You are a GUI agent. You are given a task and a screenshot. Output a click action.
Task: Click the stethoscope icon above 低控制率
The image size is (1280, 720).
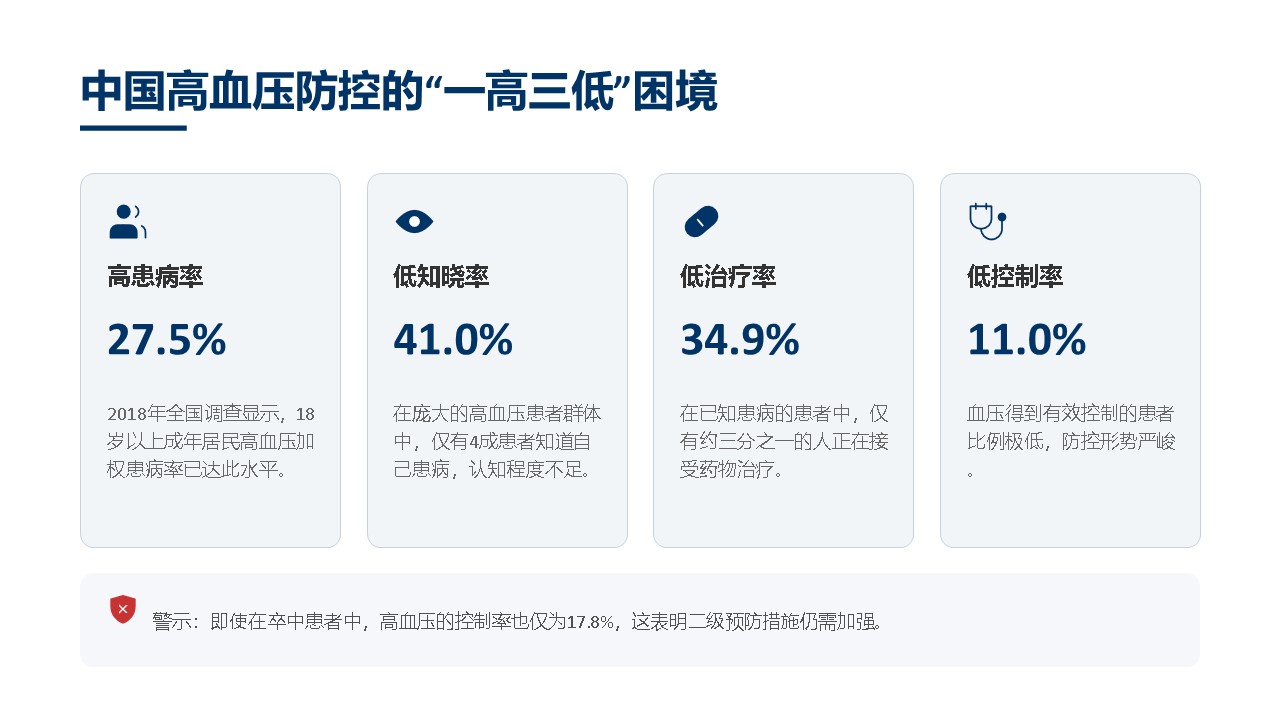(987, 221)
